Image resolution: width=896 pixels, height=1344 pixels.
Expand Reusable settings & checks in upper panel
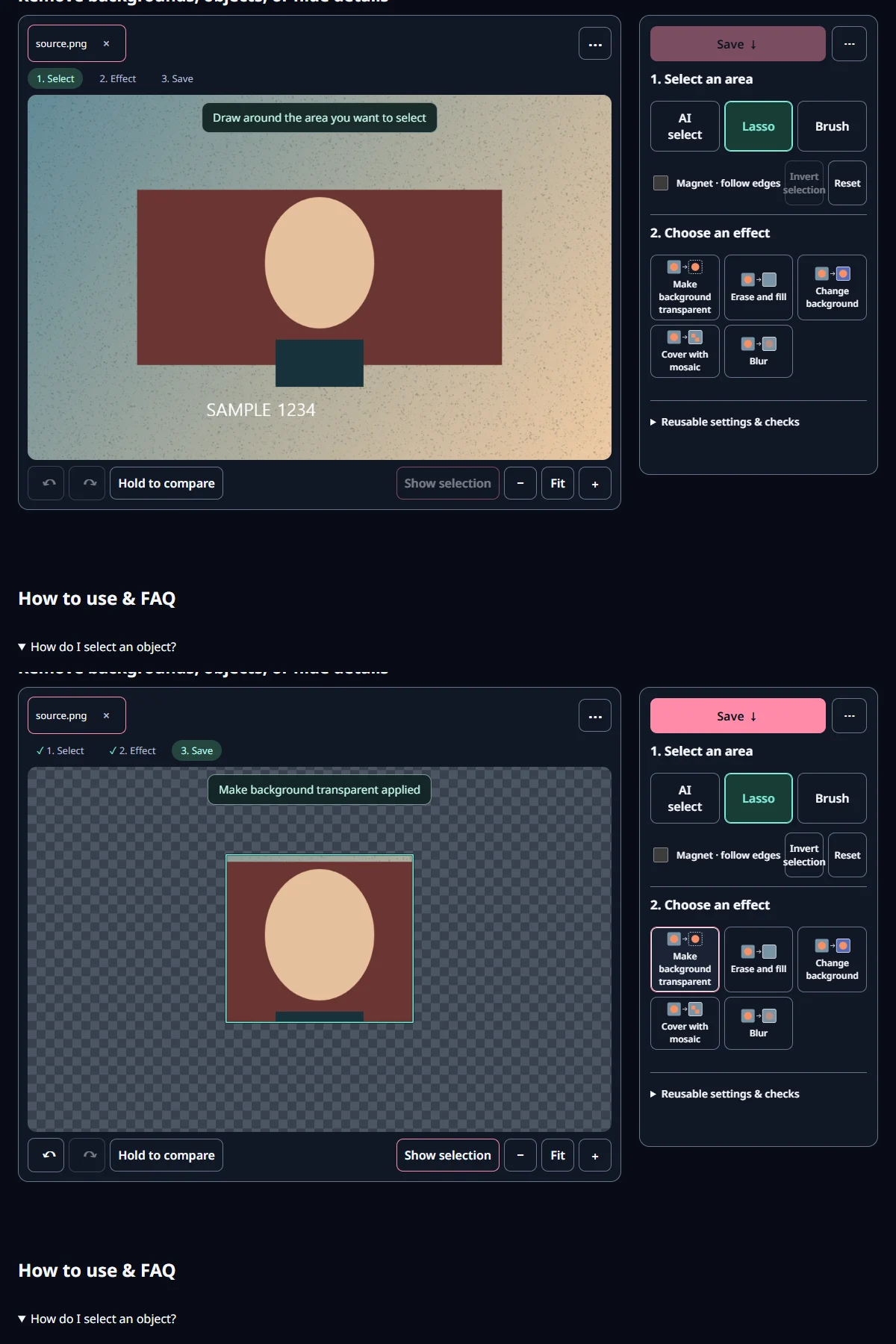725,422
